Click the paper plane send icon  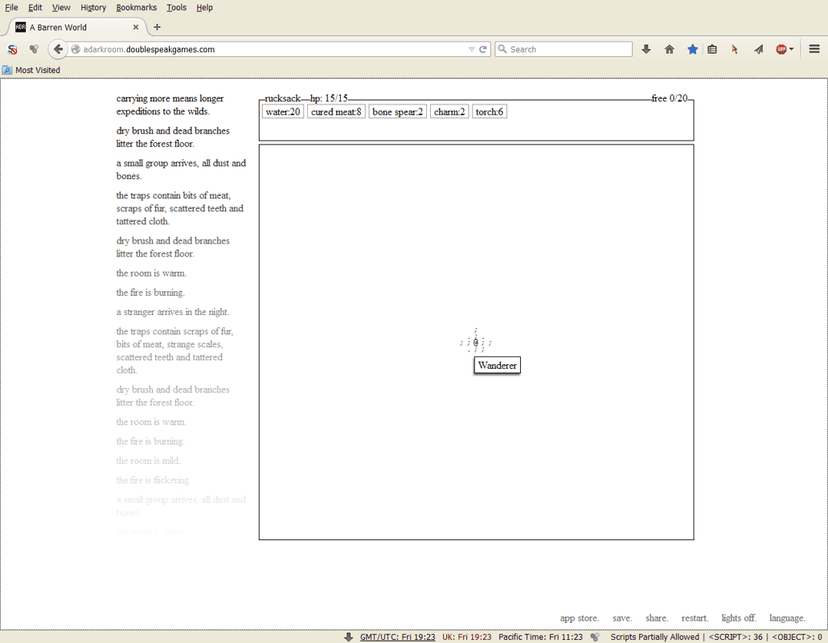tap(758, 49)
